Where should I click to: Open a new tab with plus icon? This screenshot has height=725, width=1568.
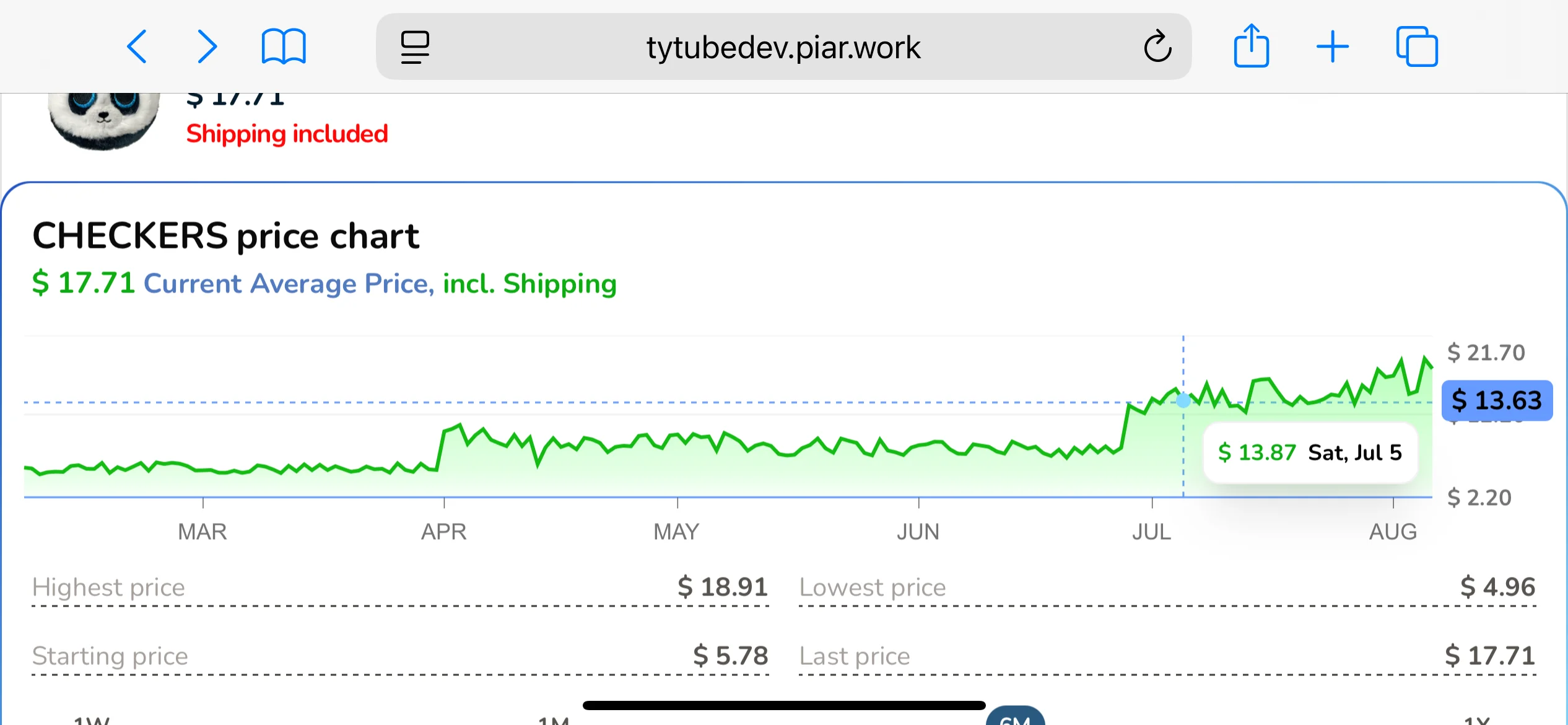pyautogui.click(x=1333, y=47)
